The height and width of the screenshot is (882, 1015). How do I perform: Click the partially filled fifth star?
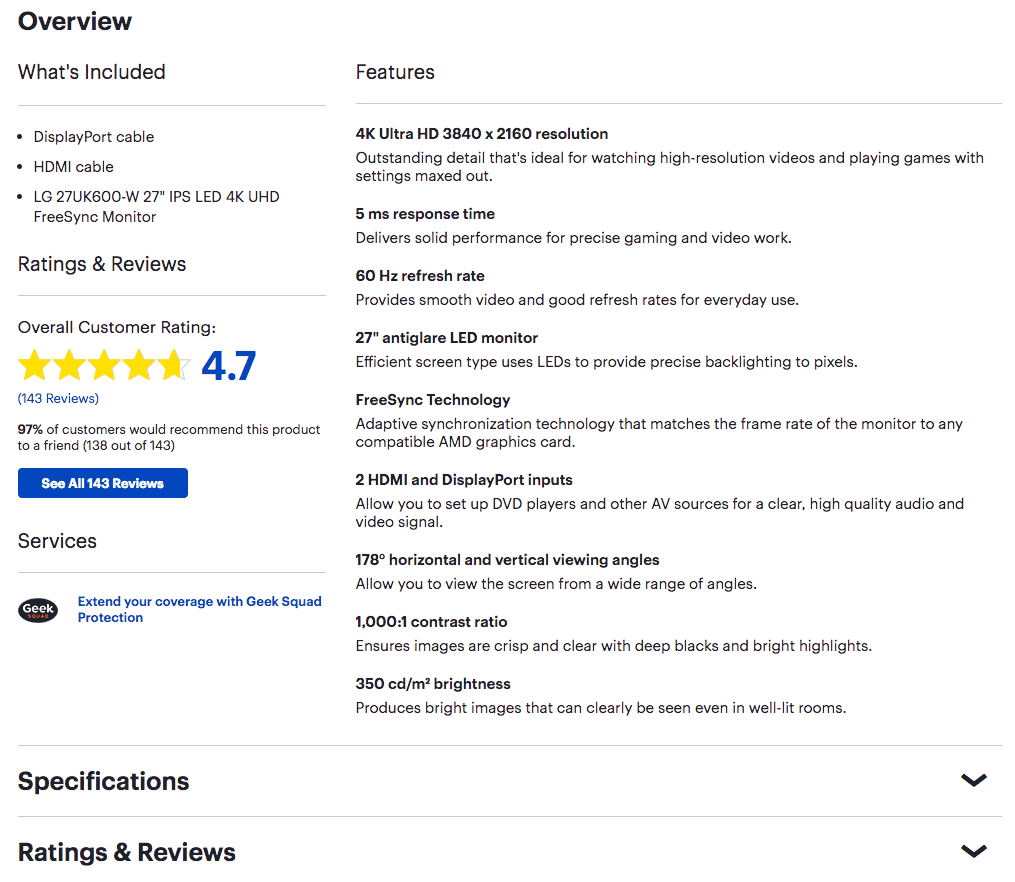pyautogui.click(x=173, y=365)
